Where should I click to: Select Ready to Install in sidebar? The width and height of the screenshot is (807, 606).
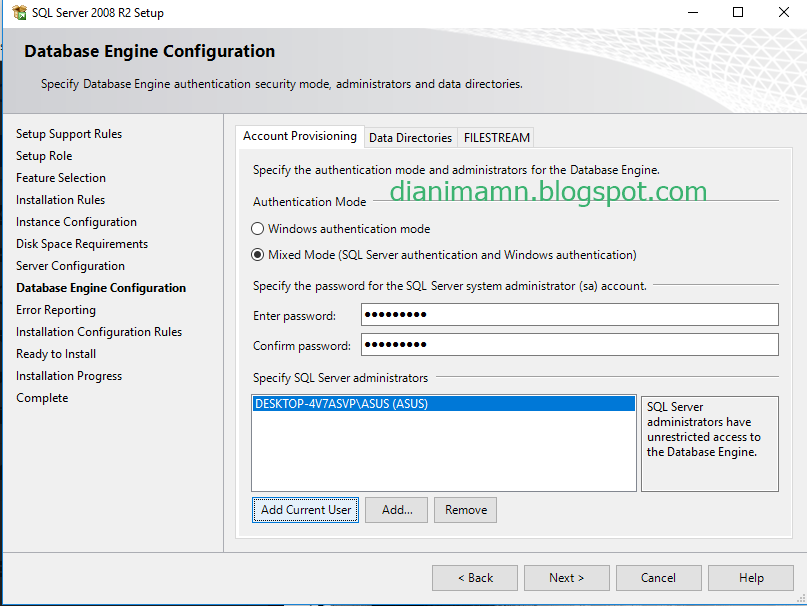[55, 353]
